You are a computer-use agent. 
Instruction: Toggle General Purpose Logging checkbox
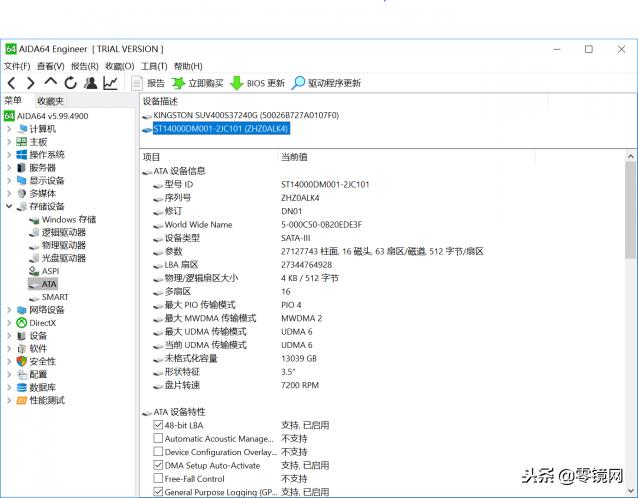click(x=158, y=491)
